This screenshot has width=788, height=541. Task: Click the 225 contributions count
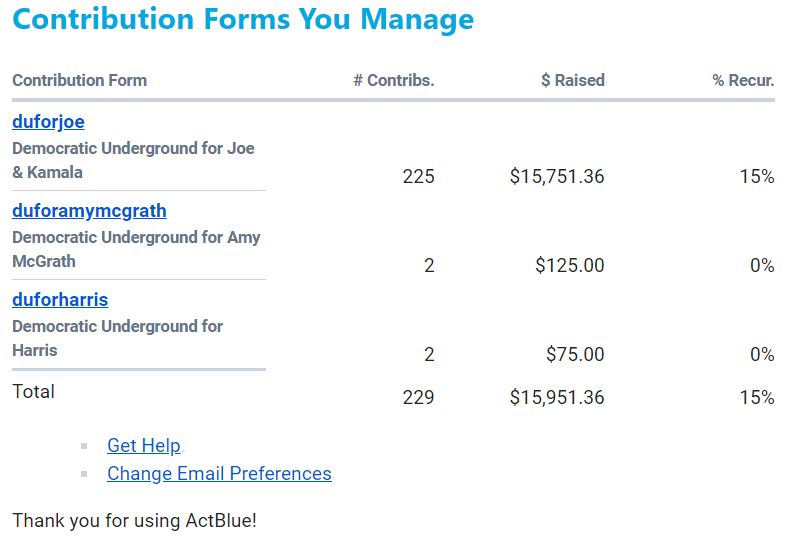(x=418, y=177)
